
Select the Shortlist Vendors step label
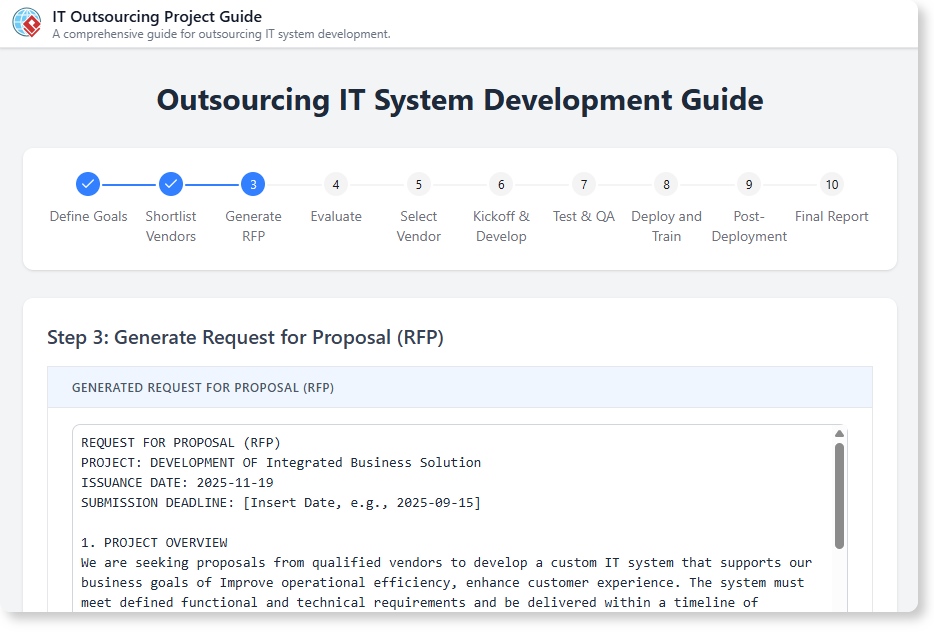[170, 226]
